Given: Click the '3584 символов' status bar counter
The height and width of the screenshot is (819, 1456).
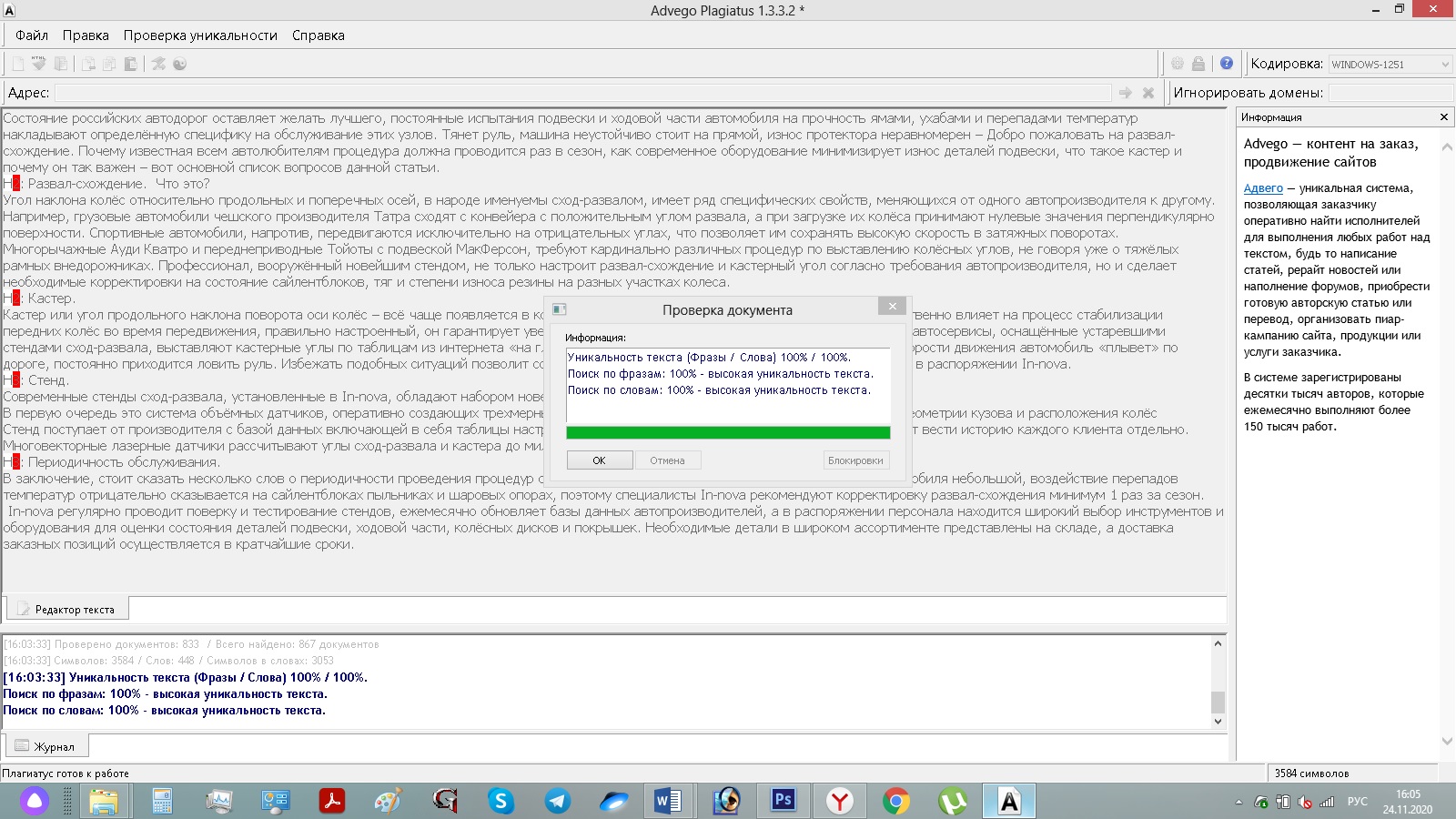Looking at the screenshot, I should (x=1311, y=773).
